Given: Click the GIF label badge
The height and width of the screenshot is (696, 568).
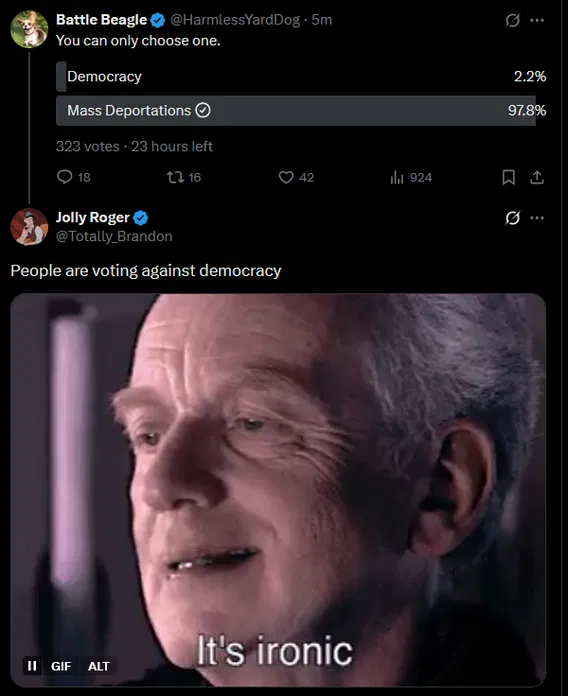Looking at the screenshot, I should [x=61, y=666].
